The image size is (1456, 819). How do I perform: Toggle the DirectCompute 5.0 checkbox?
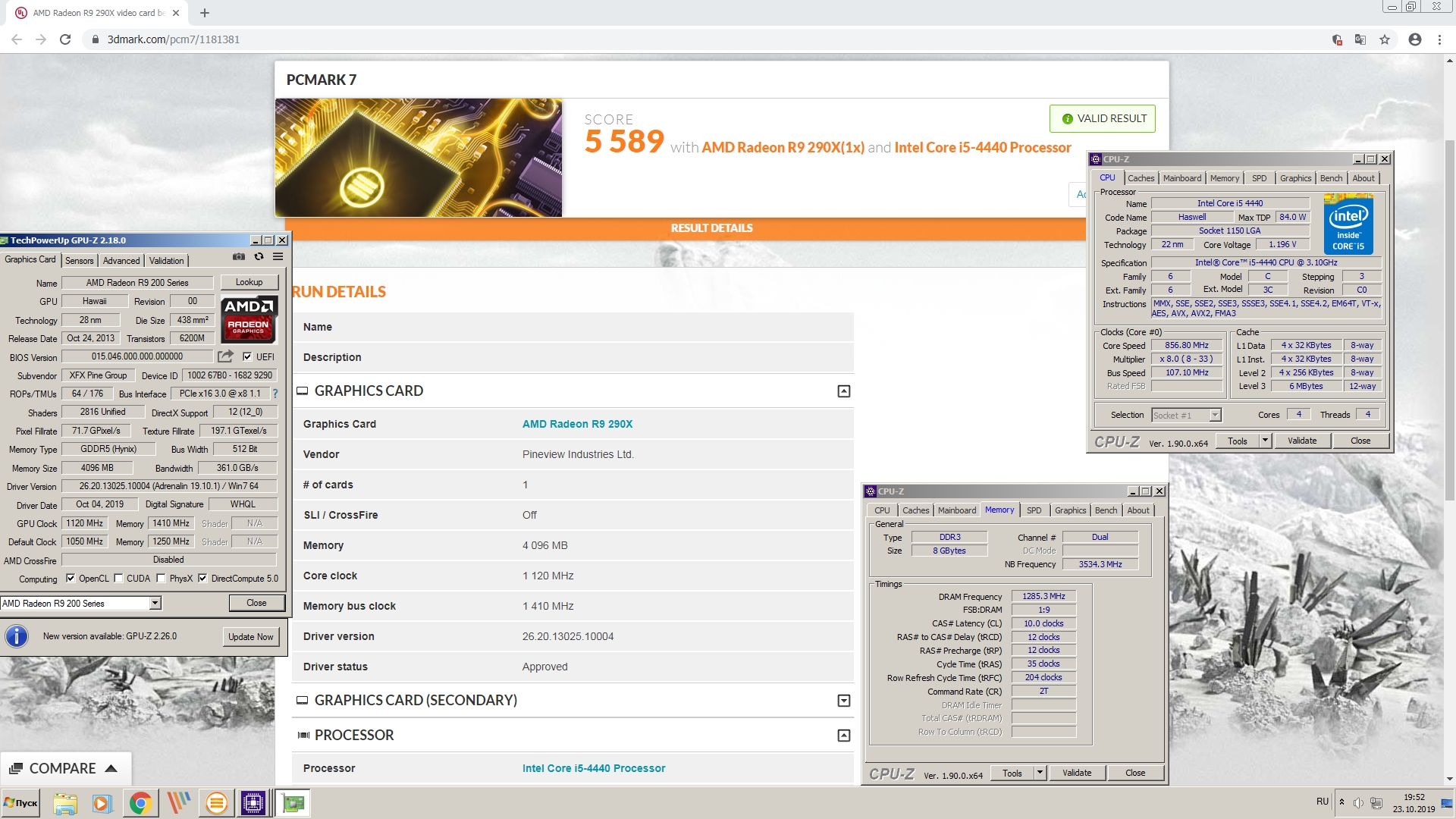tap(202, 579)
